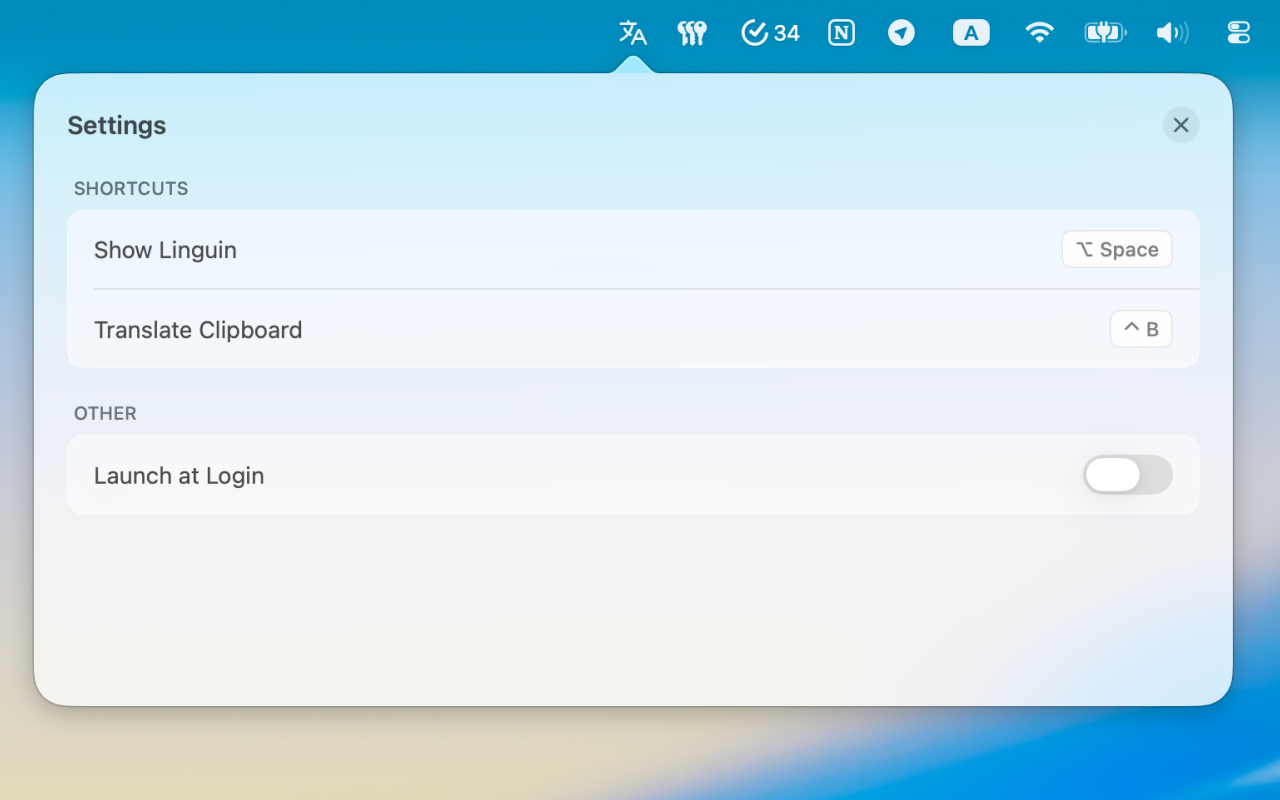Click the charging battery icon
This screenshot has height=800, width=1280.
[1105, 32]
